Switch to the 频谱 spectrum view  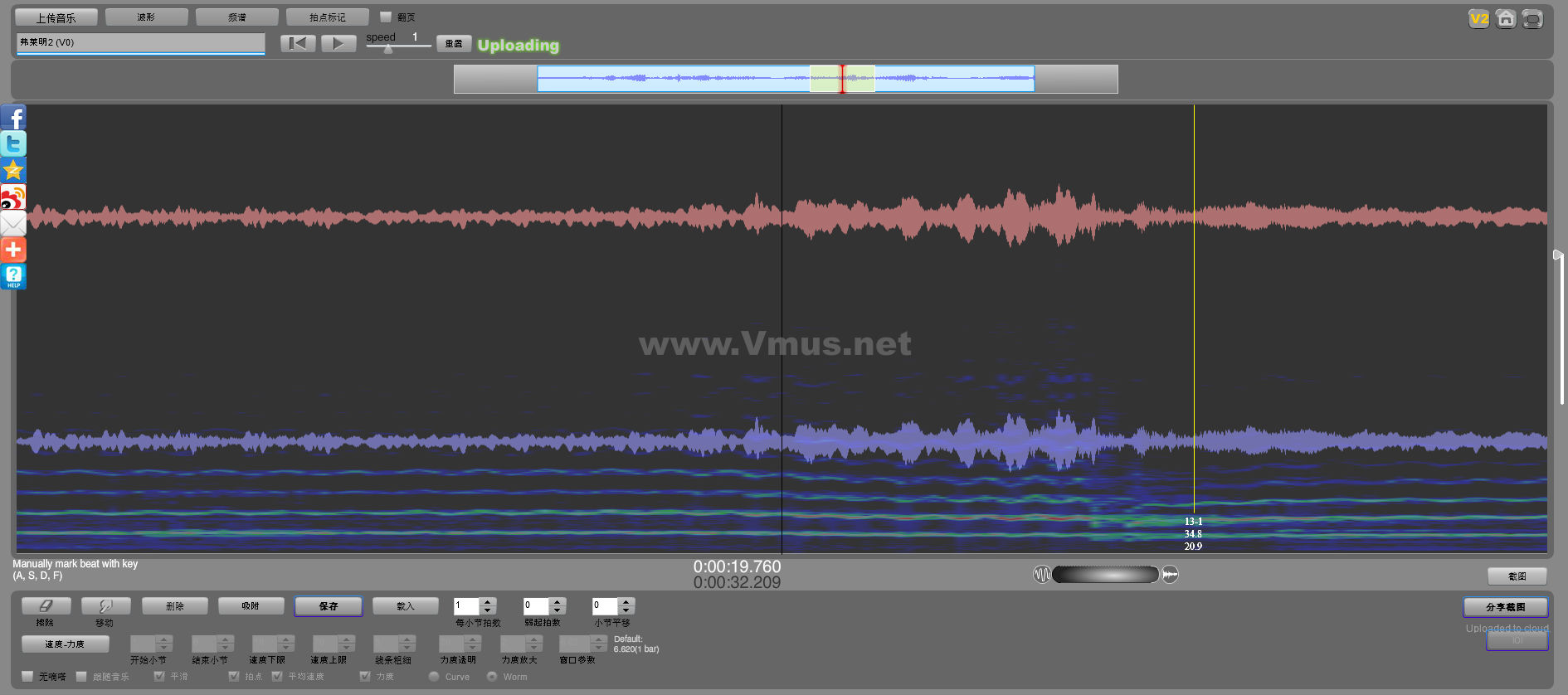pos(237,17)
